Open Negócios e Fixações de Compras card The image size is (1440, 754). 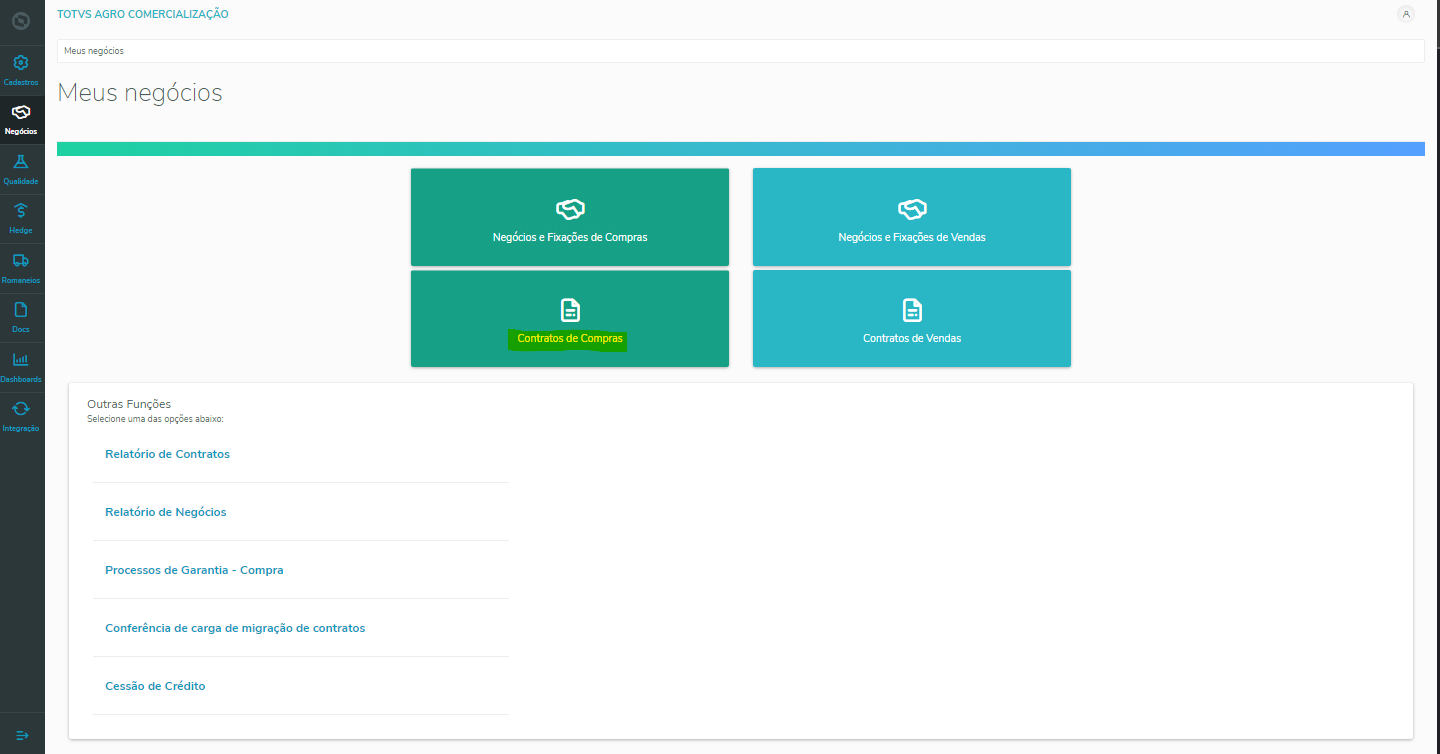pos(570,217)
